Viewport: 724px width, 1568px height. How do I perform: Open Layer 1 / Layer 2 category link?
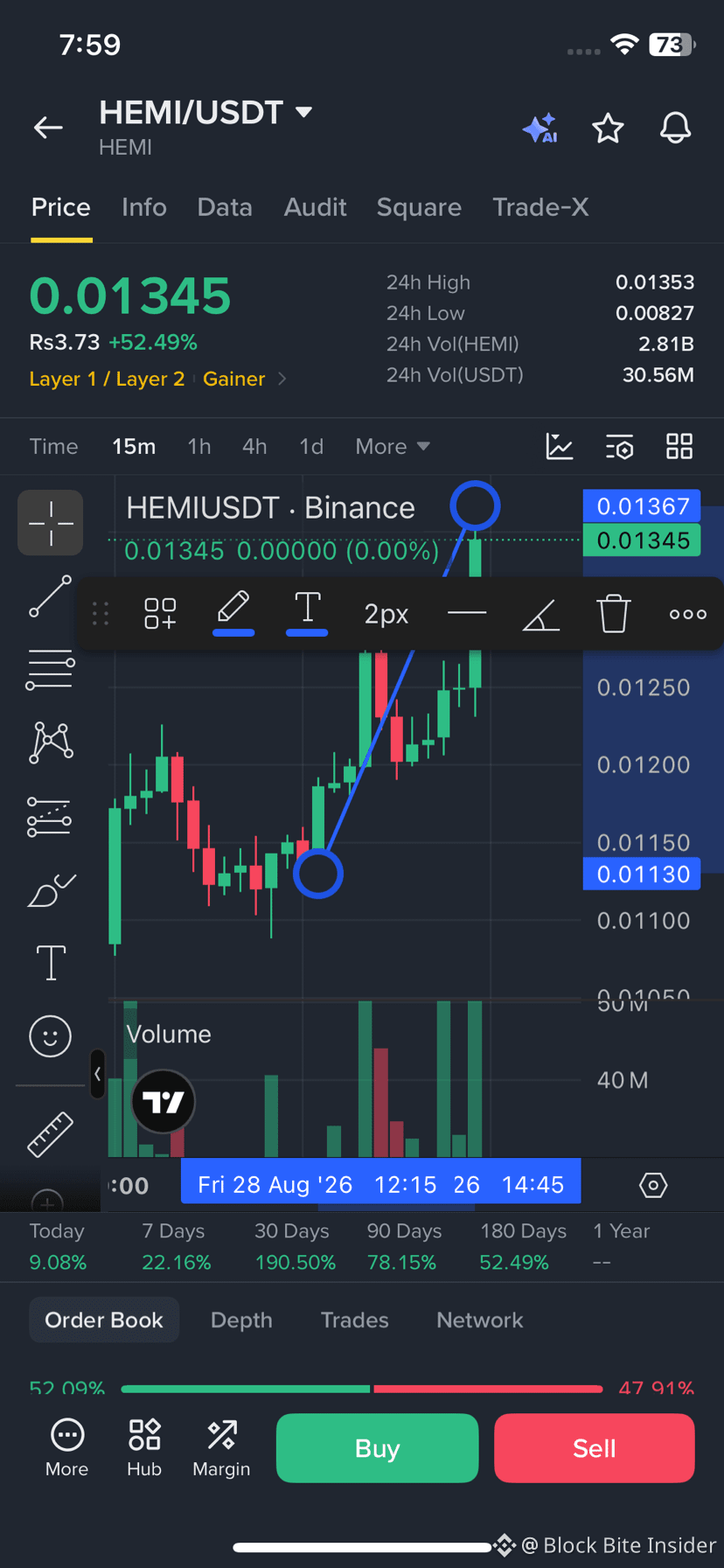point(107,379)
